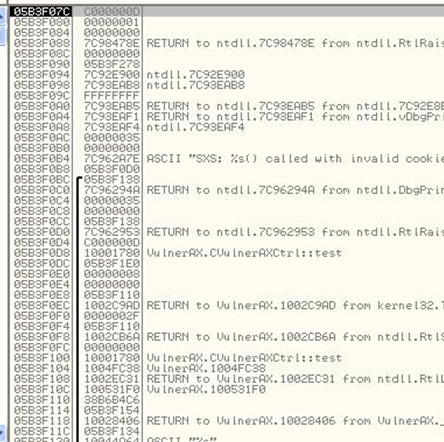Click CVulnerAXCtrl::test comment in row 05B3F100
The height and width of the screenshot is (442, 444).
point(244,358)
